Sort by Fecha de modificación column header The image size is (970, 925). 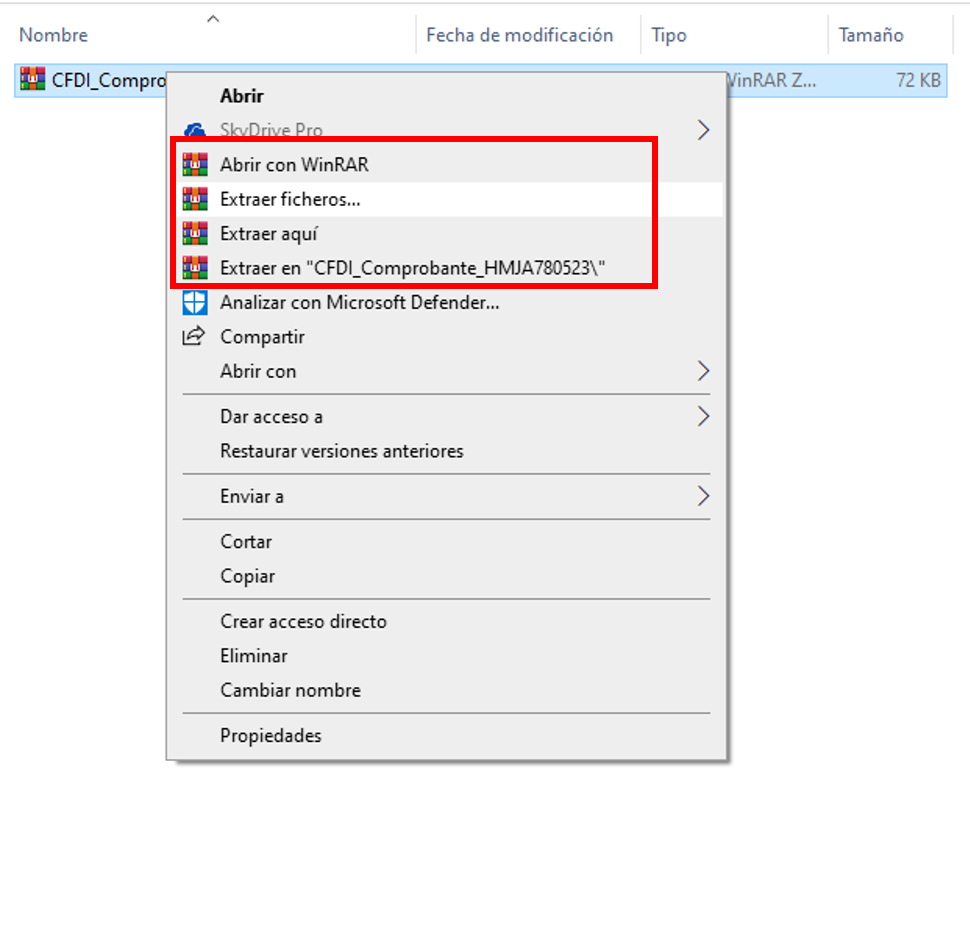point(519,35)
